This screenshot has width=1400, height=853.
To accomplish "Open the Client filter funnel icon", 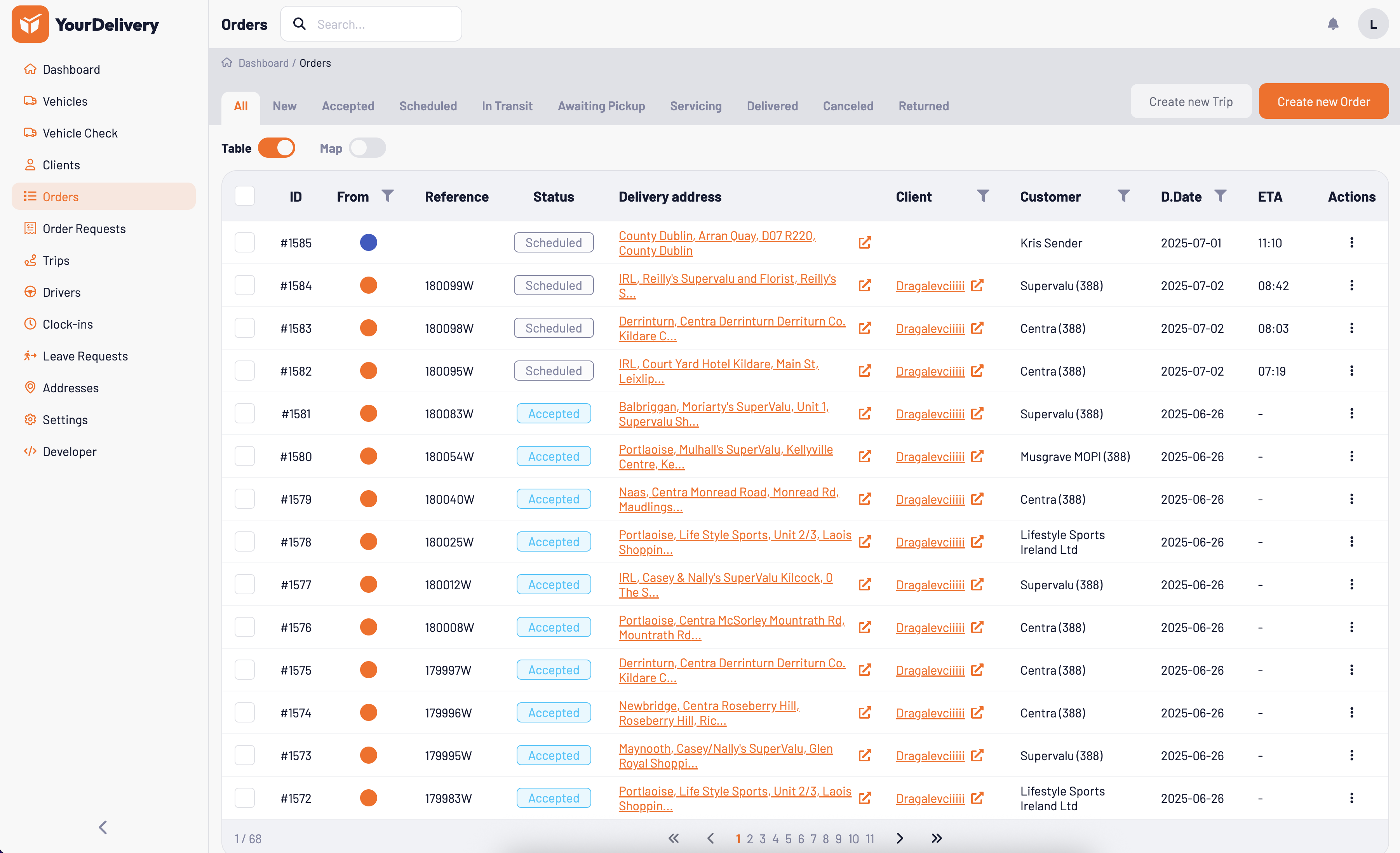I will [984, 195].
